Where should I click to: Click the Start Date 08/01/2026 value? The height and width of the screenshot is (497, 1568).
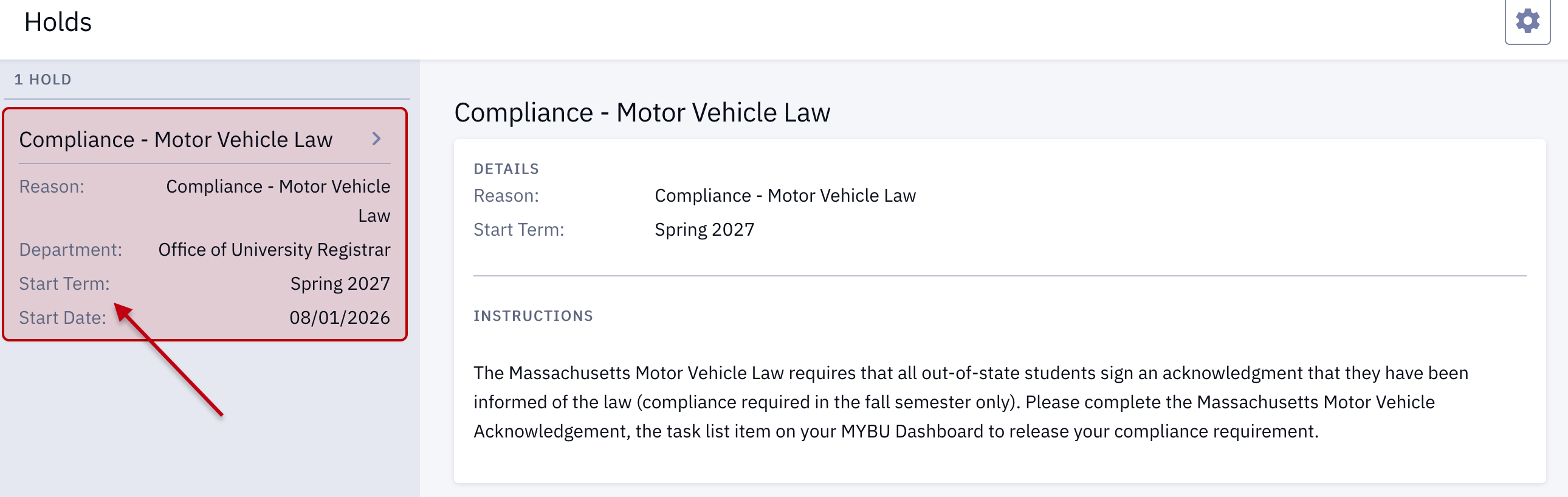pyautogui.click(x=340, y=318)
